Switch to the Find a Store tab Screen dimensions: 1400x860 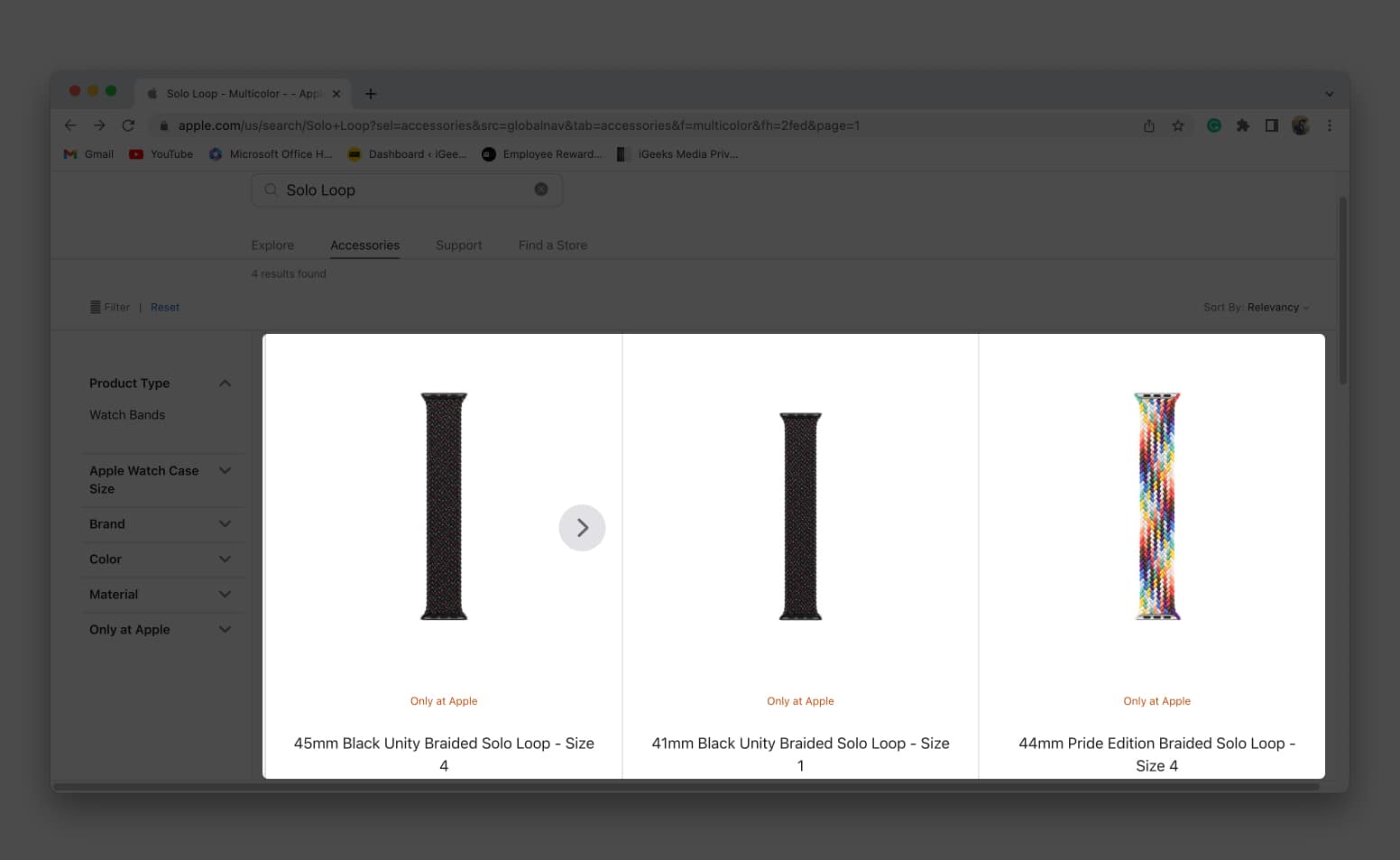pyautogui.click(x=552, y=245)
